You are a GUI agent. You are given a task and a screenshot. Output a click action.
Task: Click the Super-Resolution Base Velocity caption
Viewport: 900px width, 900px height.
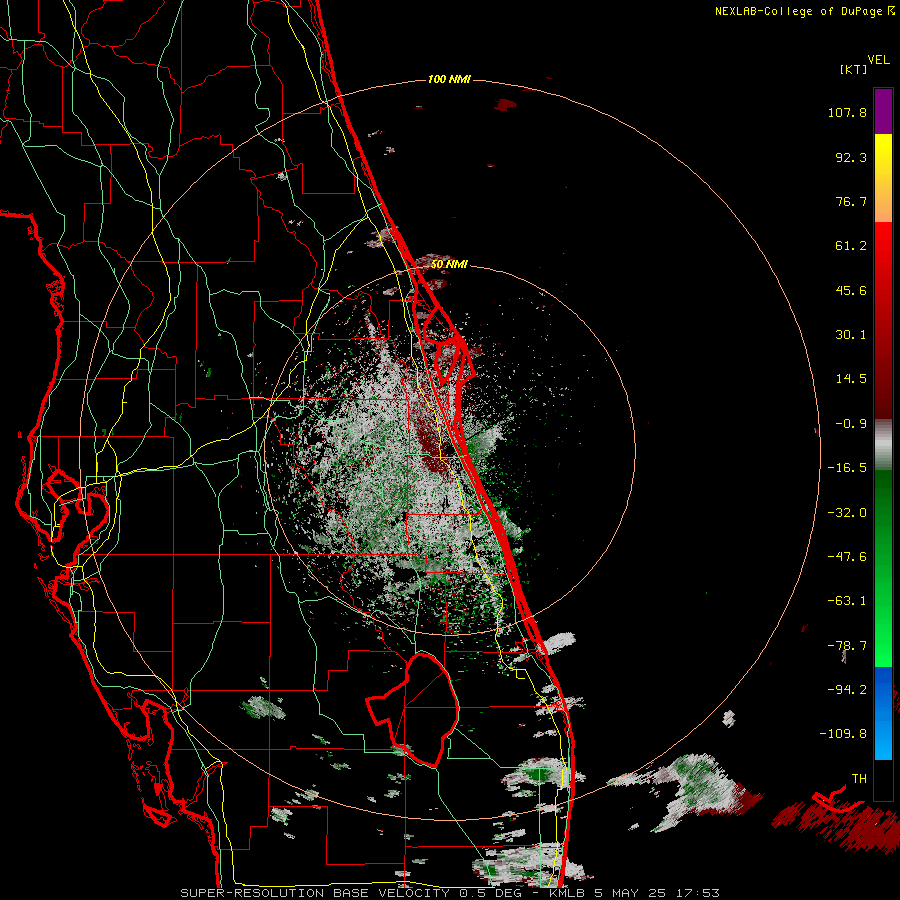pyautogui.click(x=450, y=893)
